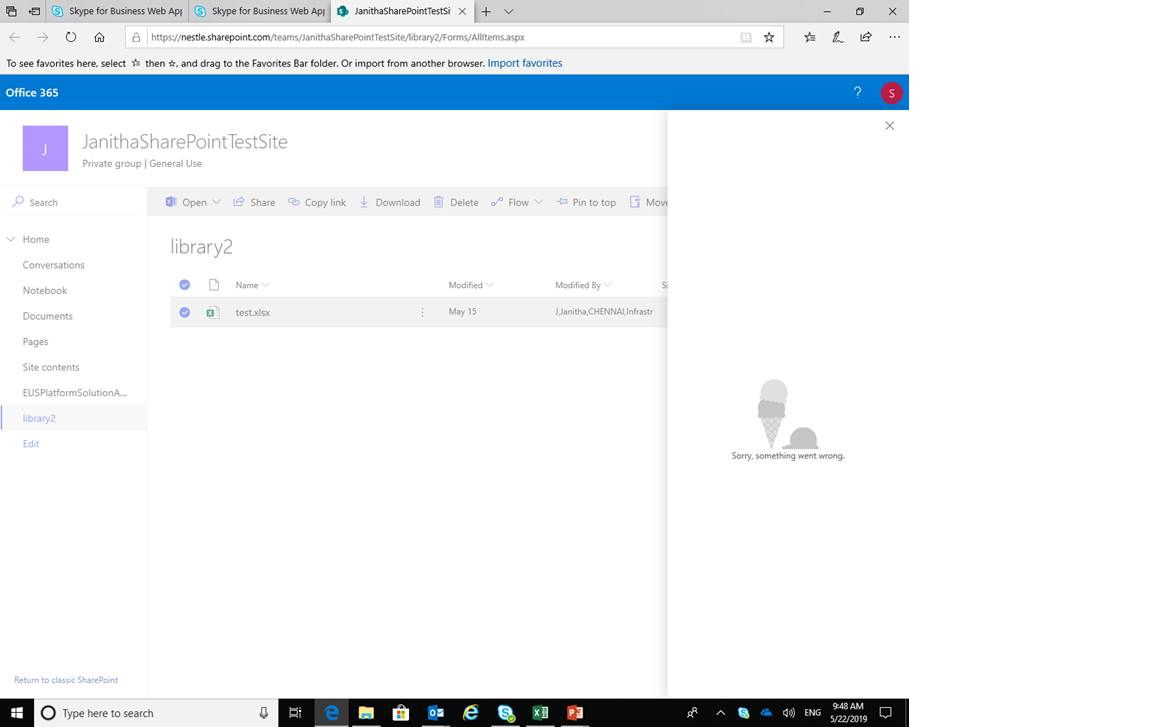Open the more options ellipsis for test.xlsx
This screenshot has height=727, width=1152.
(x=422, y=312)
